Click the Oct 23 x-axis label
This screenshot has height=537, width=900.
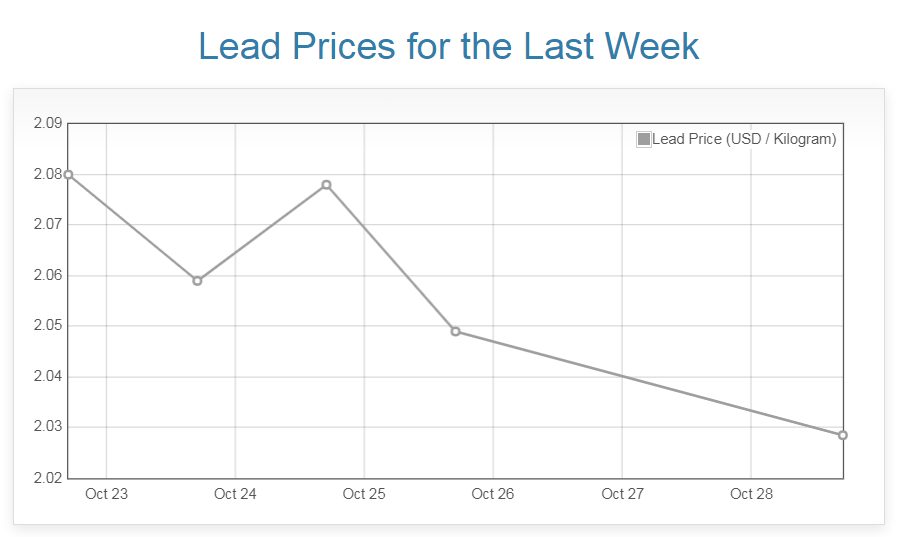pos(106,494)
